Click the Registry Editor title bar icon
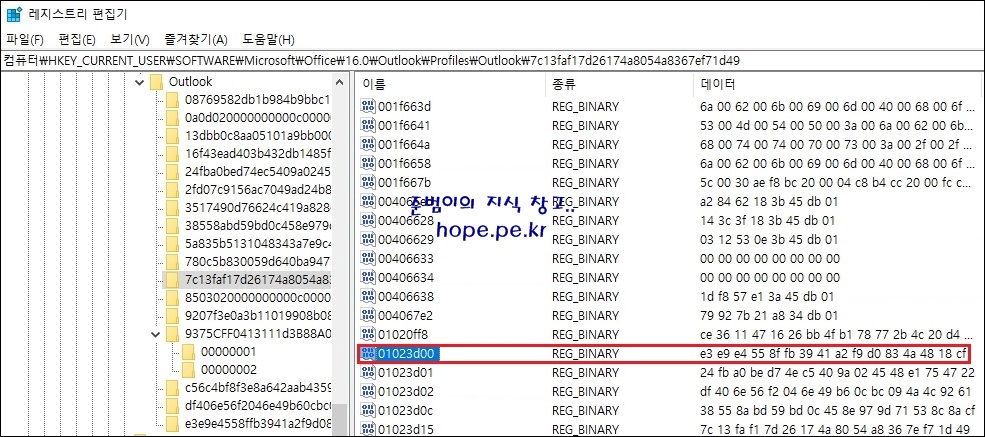985x437 pixels. pos(13,13)
